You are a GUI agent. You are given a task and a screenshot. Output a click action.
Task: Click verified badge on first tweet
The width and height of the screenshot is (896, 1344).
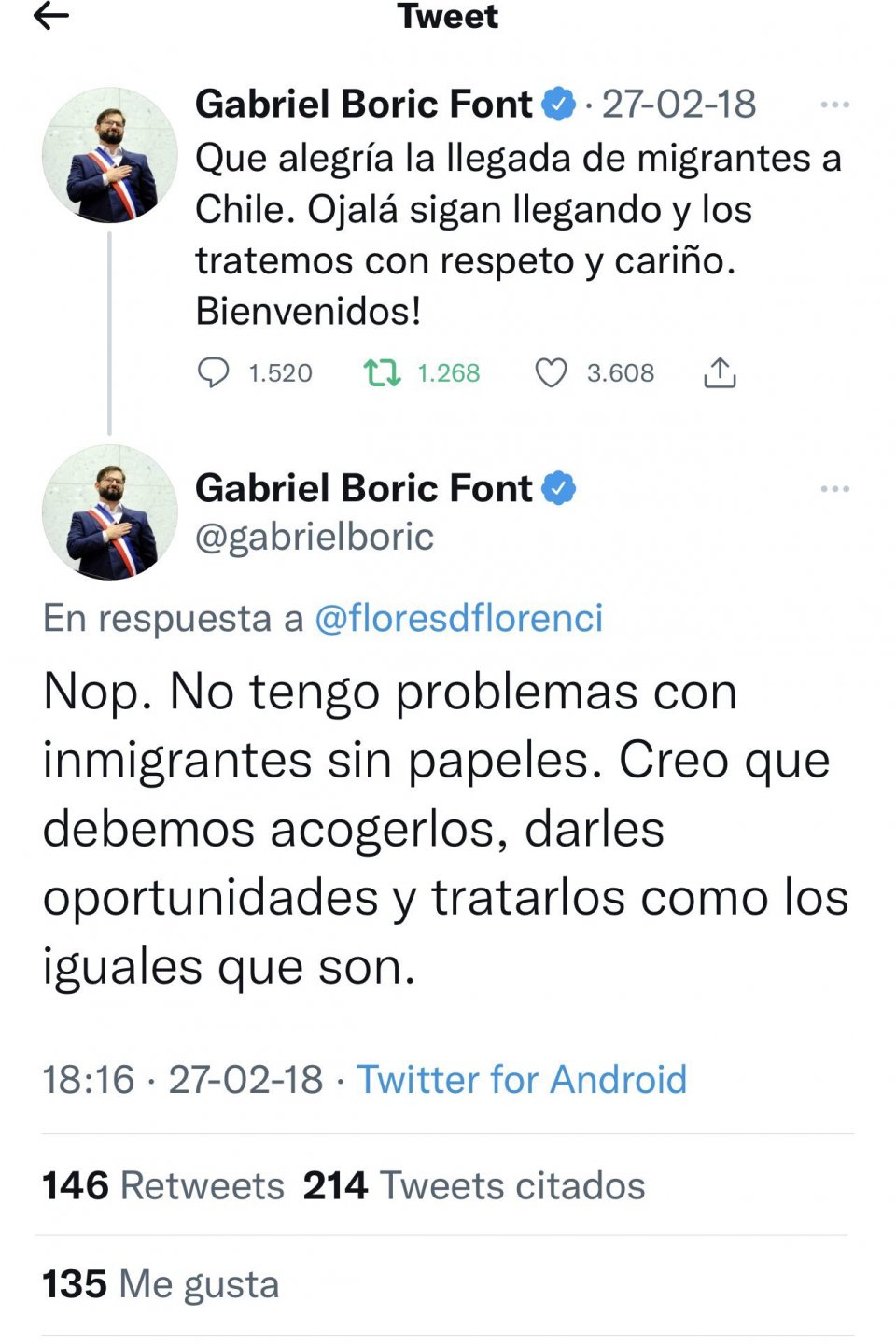558,104
